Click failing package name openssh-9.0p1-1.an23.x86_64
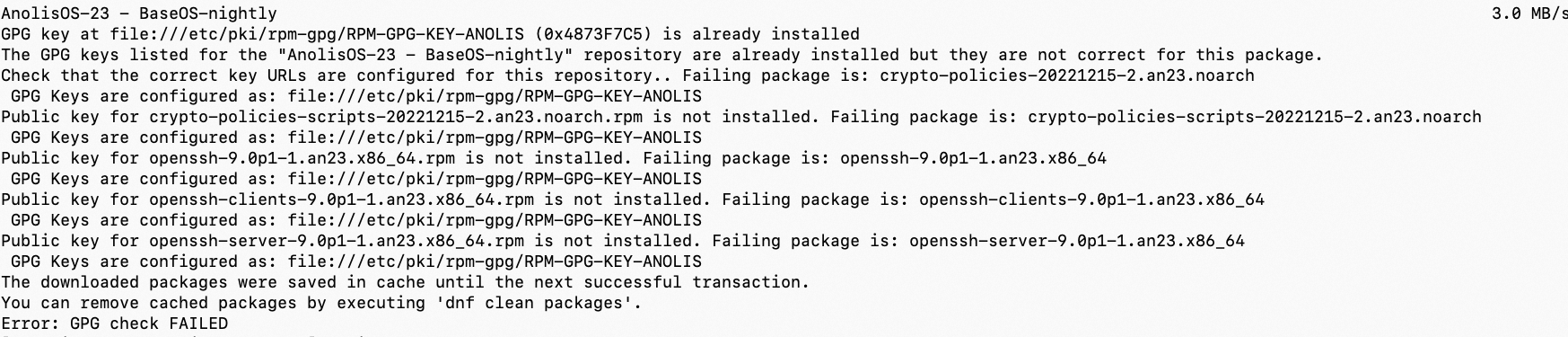 [973, 158]
